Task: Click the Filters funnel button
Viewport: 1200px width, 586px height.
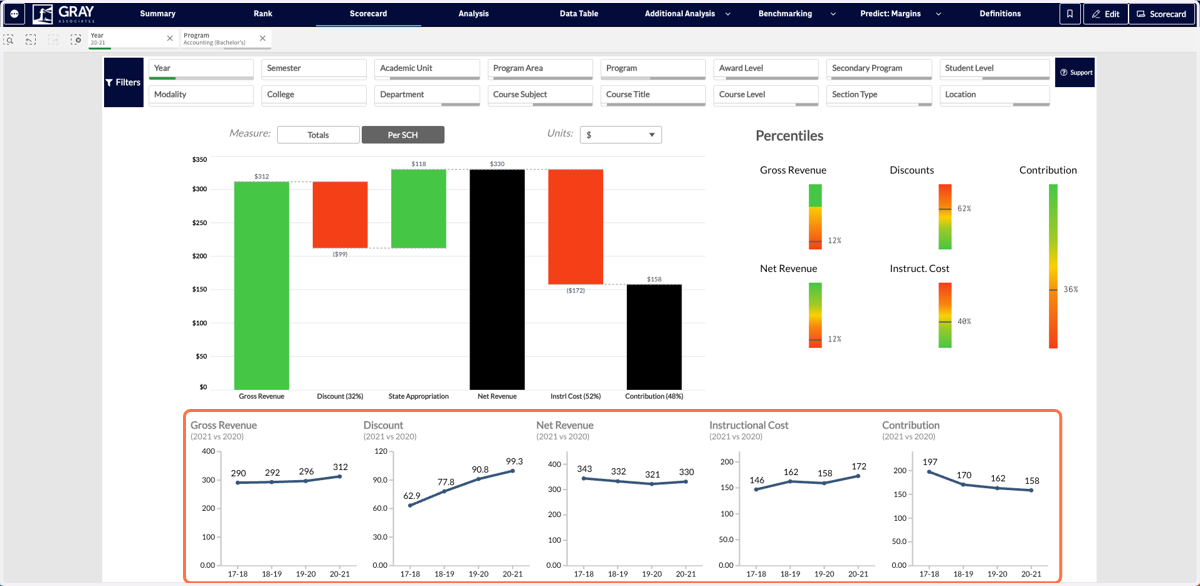Action: pos(124,83)
